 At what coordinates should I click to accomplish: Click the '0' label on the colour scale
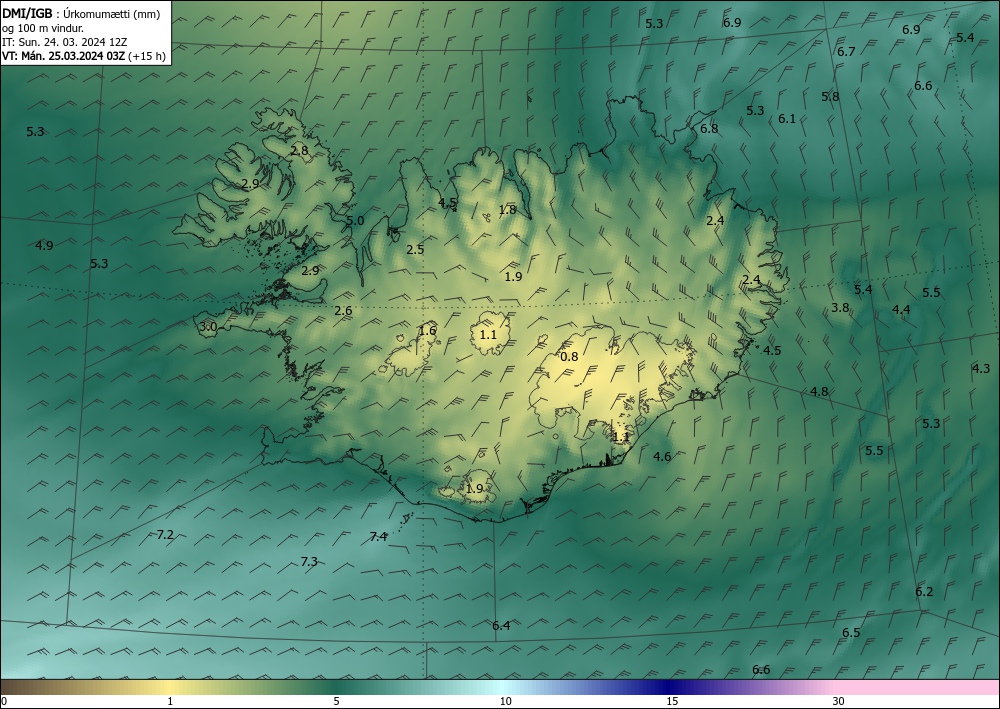(x=4, y=701)
